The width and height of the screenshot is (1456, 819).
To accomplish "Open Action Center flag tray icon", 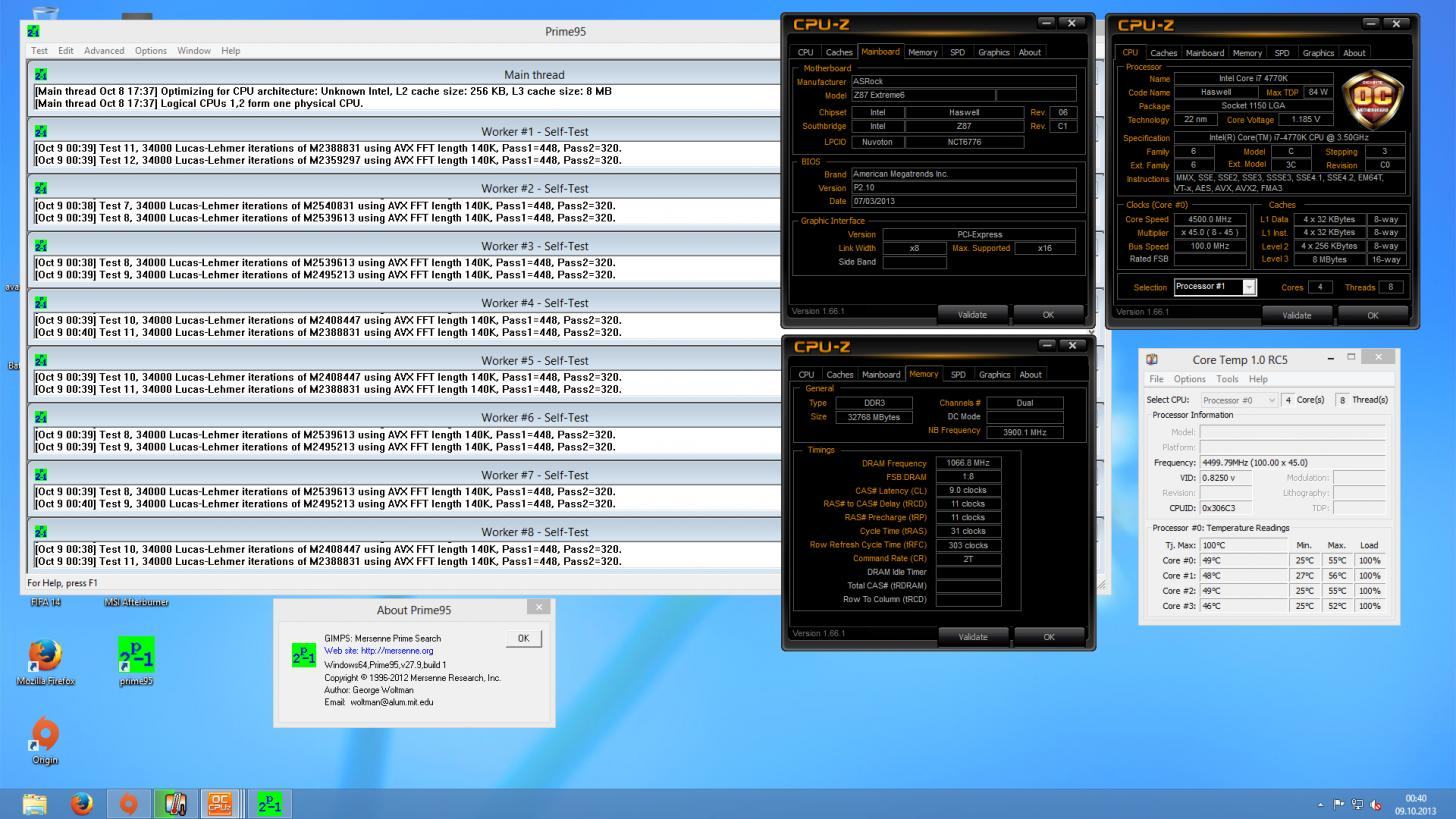I will [x=1338, y=804].
